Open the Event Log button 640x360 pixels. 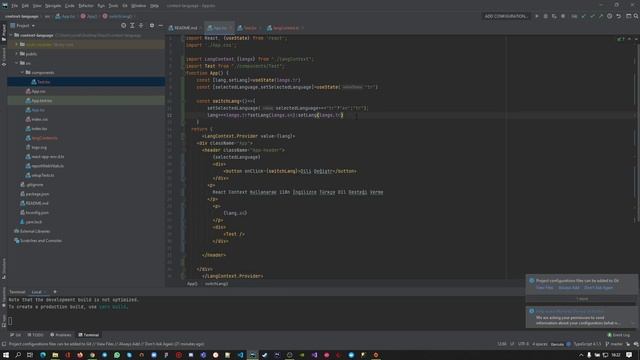pos(619,335)
